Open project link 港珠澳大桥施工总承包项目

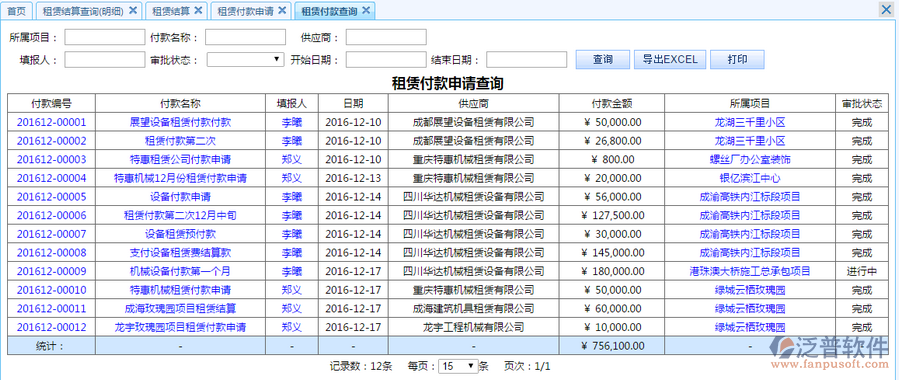click(750, 271)
